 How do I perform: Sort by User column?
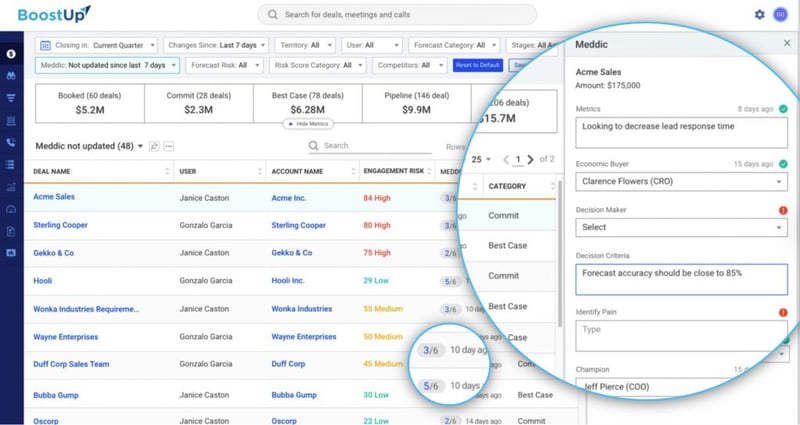point(260,171)
